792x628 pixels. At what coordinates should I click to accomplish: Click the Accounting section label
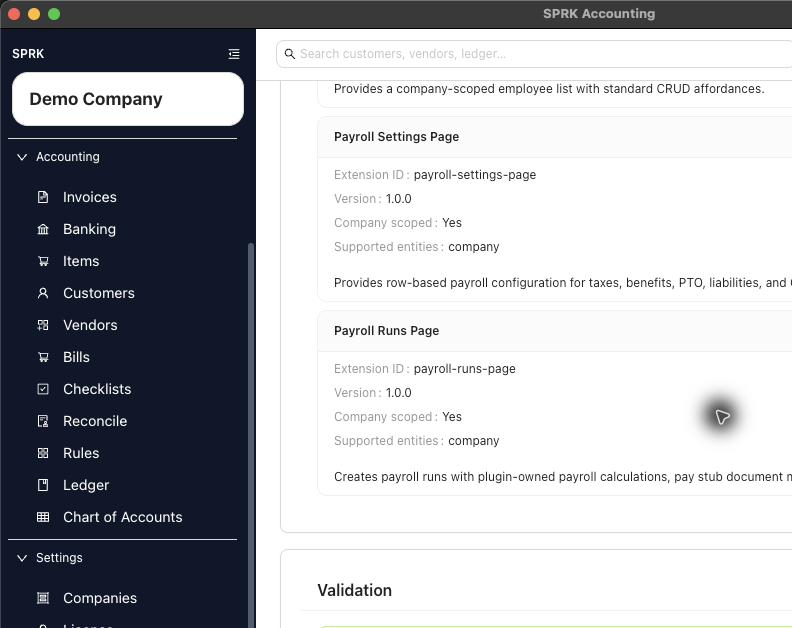tap(68, 157)
